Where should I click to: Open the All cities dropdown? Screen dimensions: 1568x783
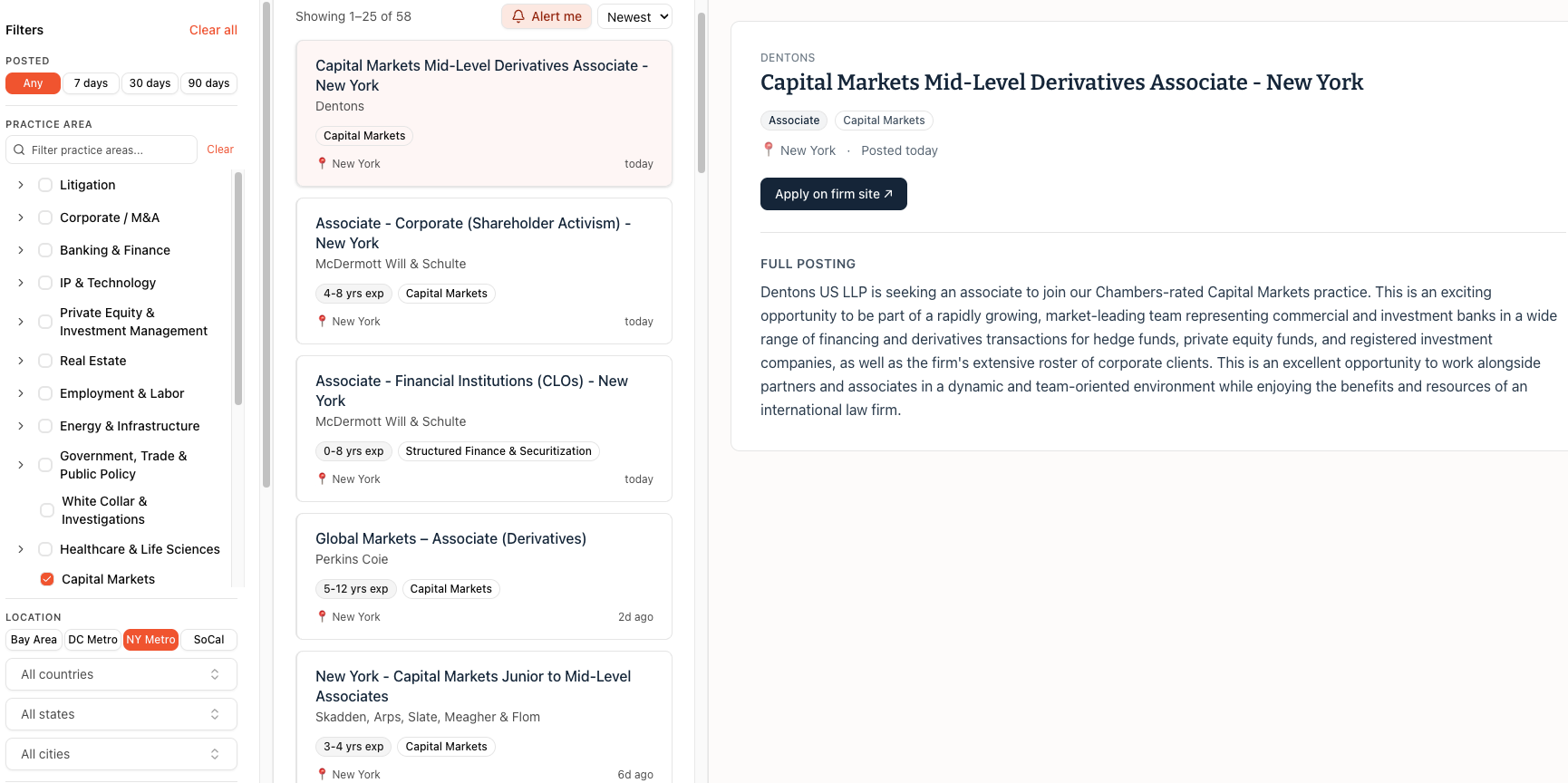[121, 754]
